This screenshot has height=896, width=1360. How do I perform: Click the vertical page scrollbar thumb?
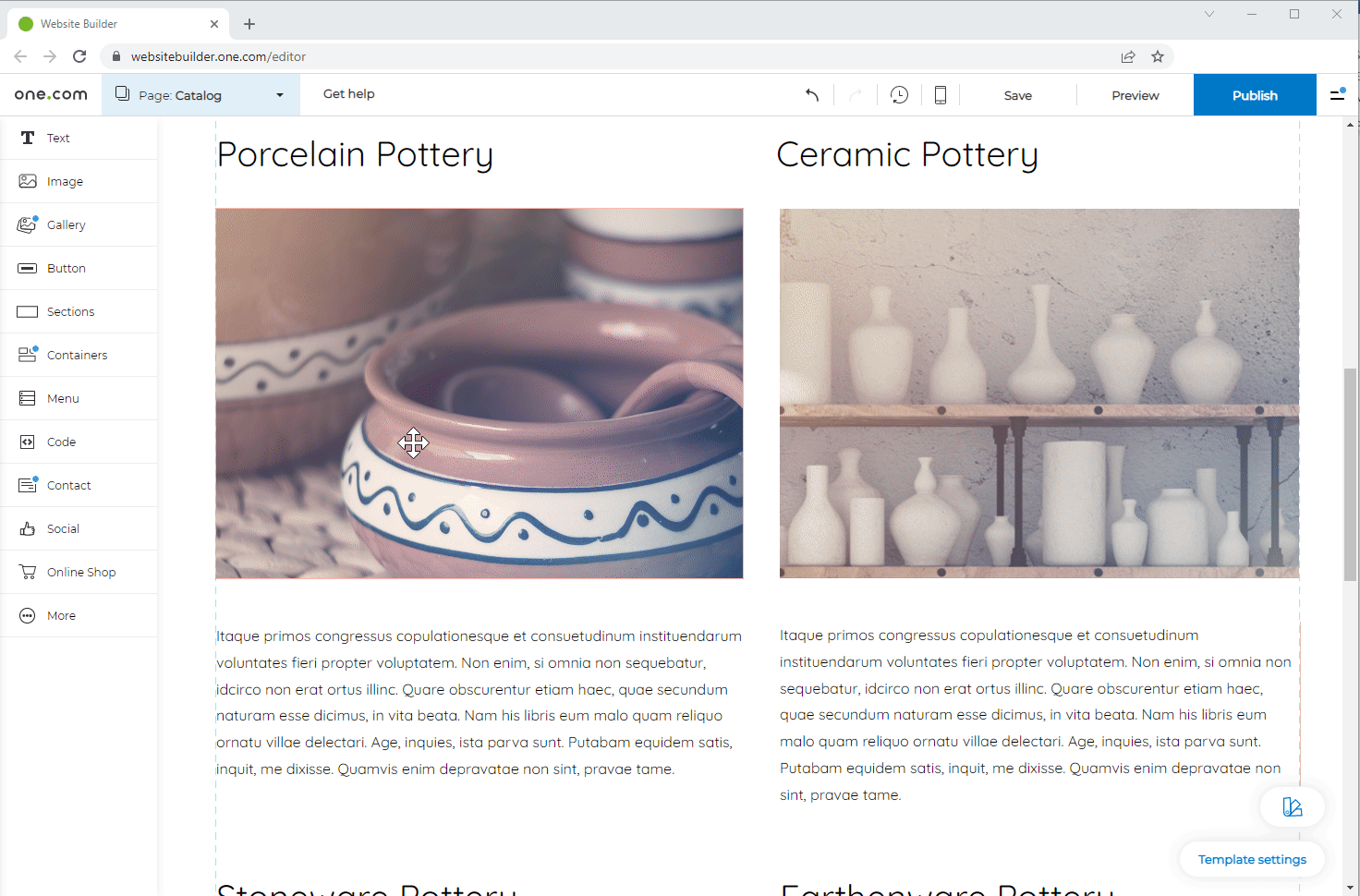[1350, 474]
